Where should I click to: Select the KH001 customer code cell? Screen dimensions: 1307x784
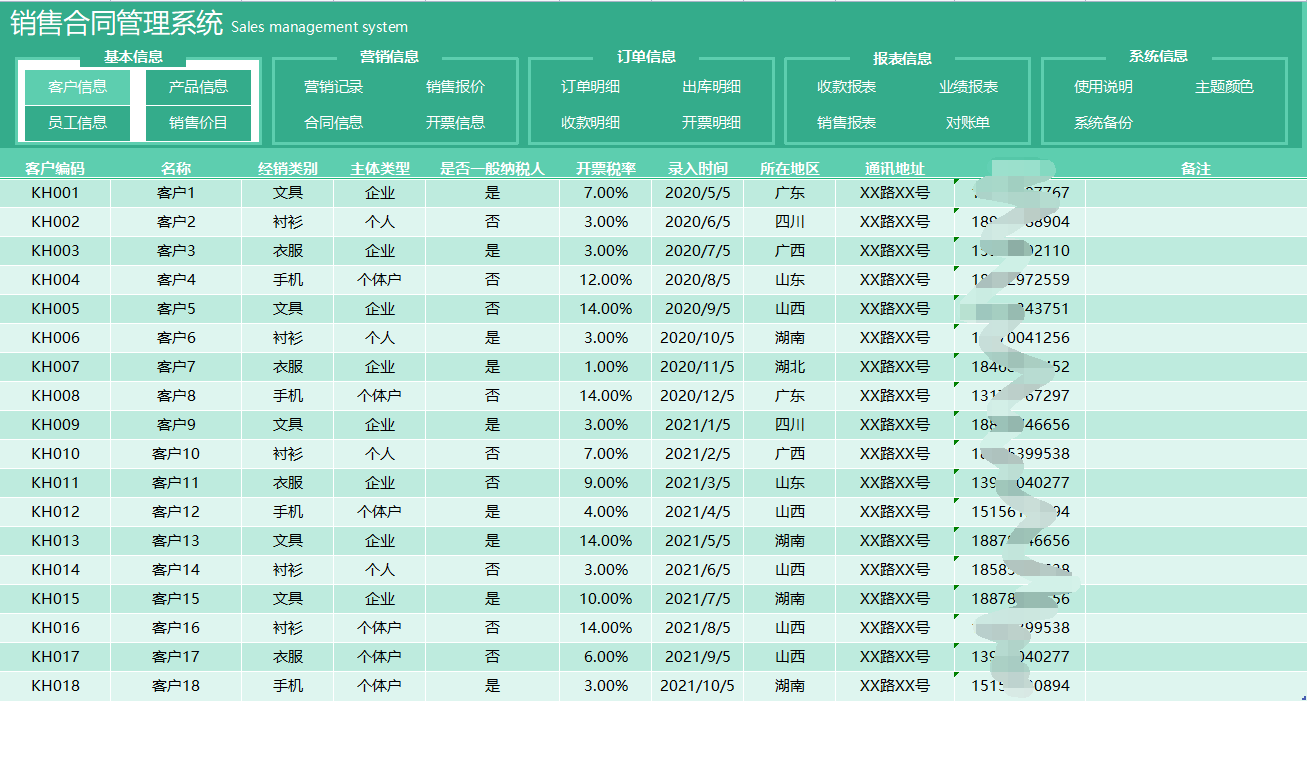point(55,192)
